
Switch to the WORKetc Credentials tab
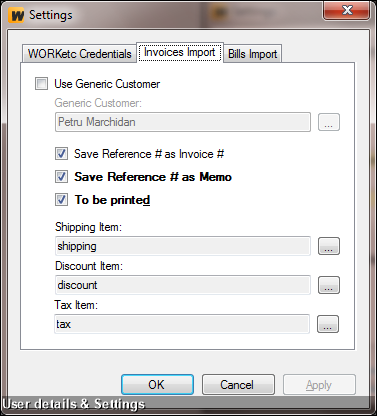[79, 54]
